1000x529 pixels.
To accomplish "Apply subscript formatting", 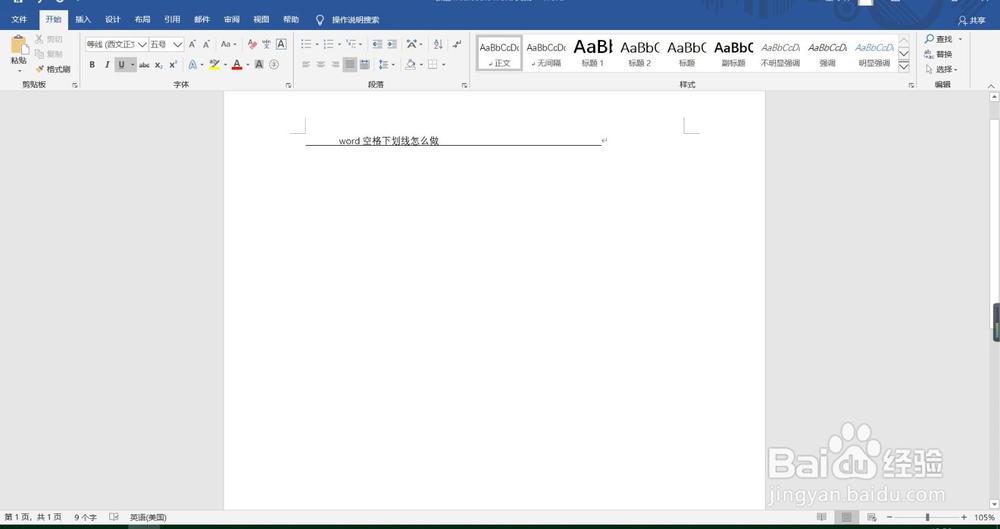I will click(159, 64).
